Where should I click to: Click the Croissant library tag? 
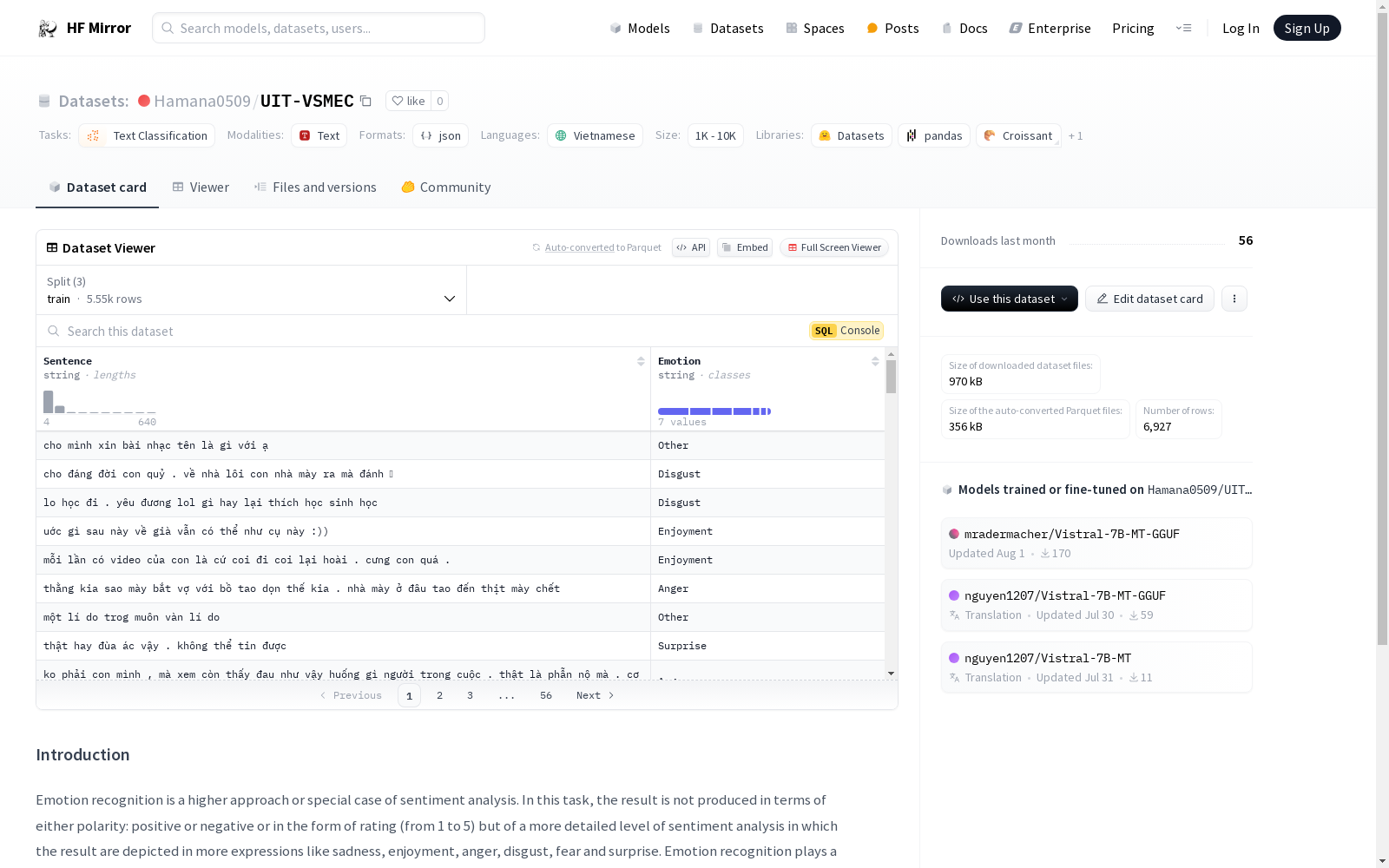(1018, 135)
